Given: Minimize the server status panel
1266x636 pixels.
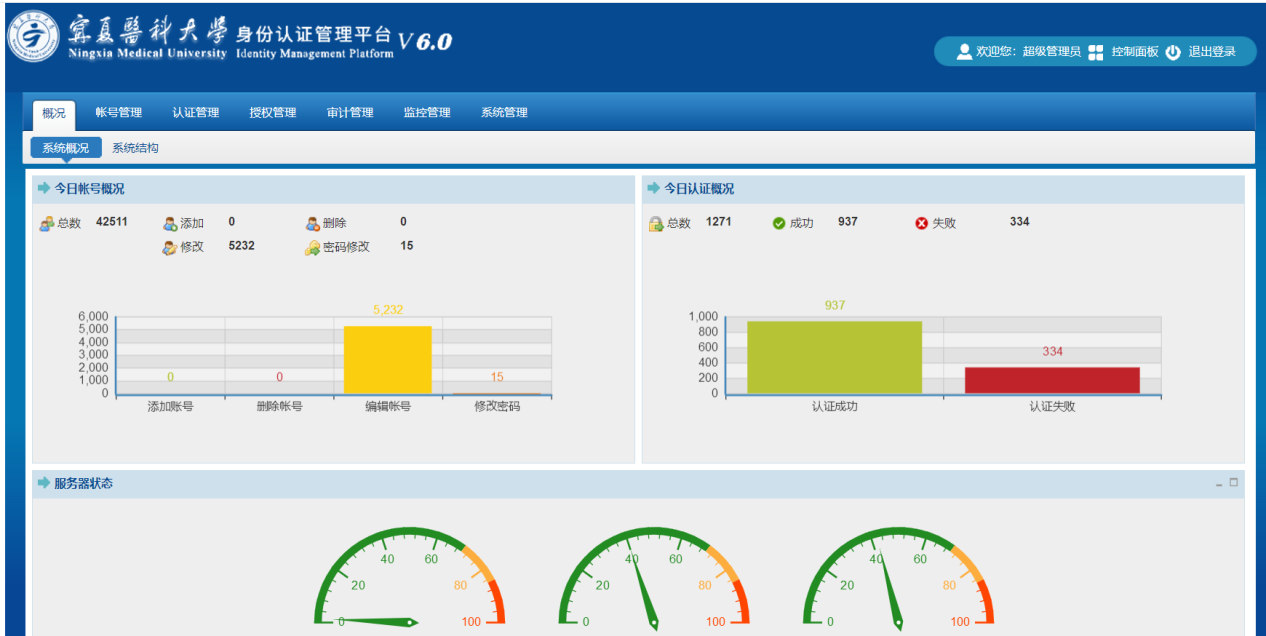Looking at the screenshot, I should 1219,484.
